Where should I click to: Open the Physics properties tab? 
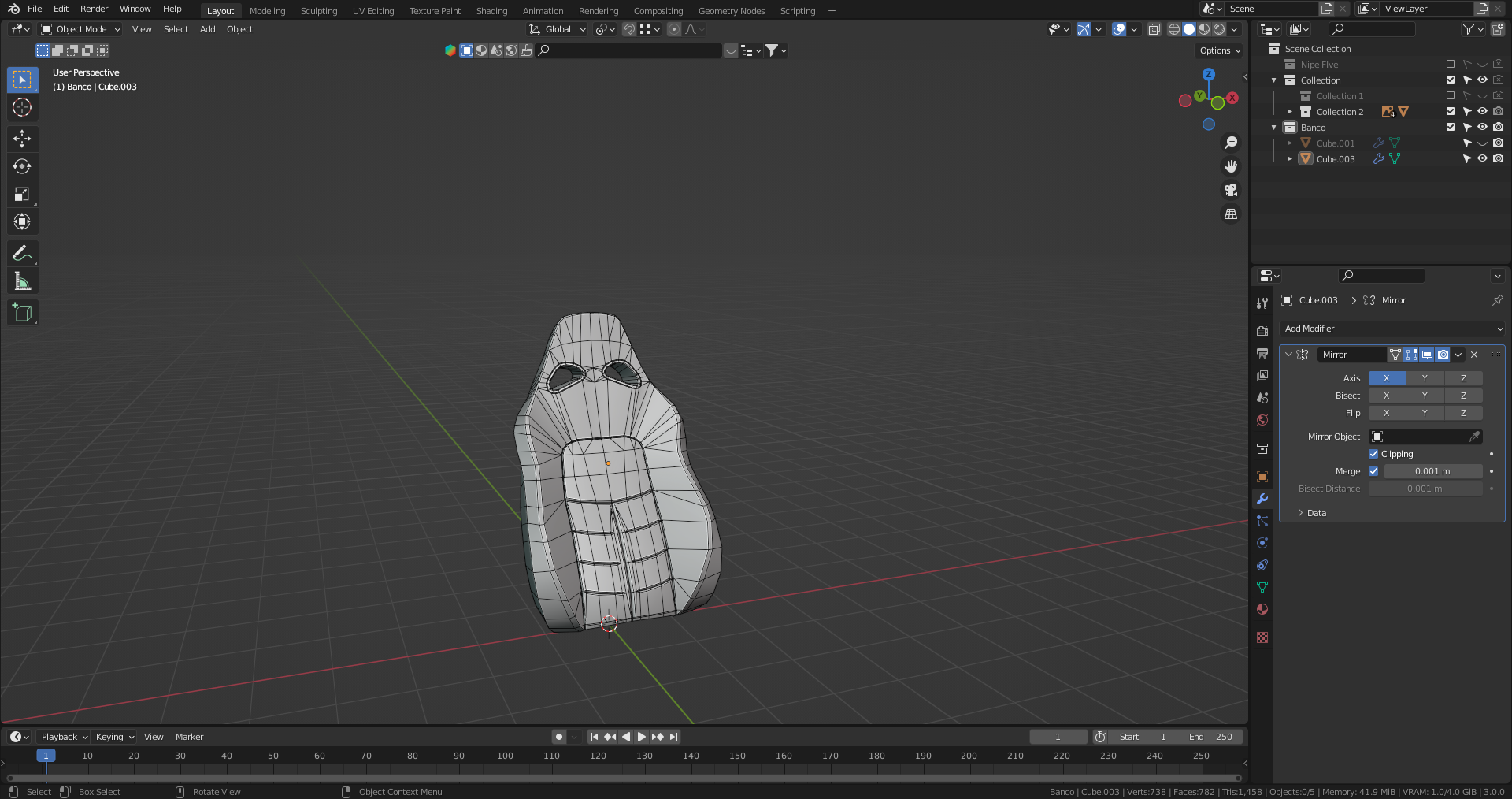1262,543
